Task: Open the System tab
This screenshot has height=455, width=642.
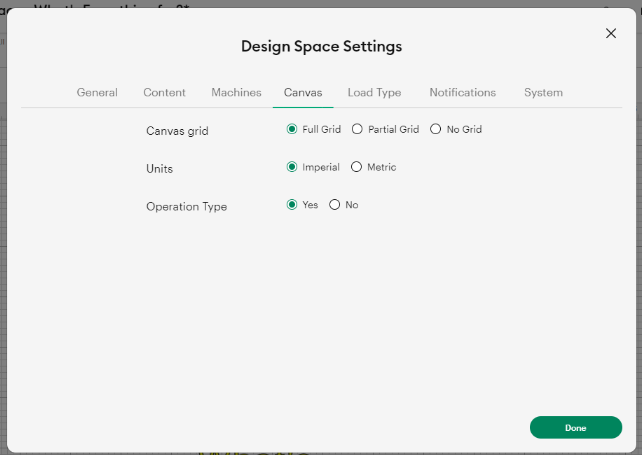Action: point(543,93)
